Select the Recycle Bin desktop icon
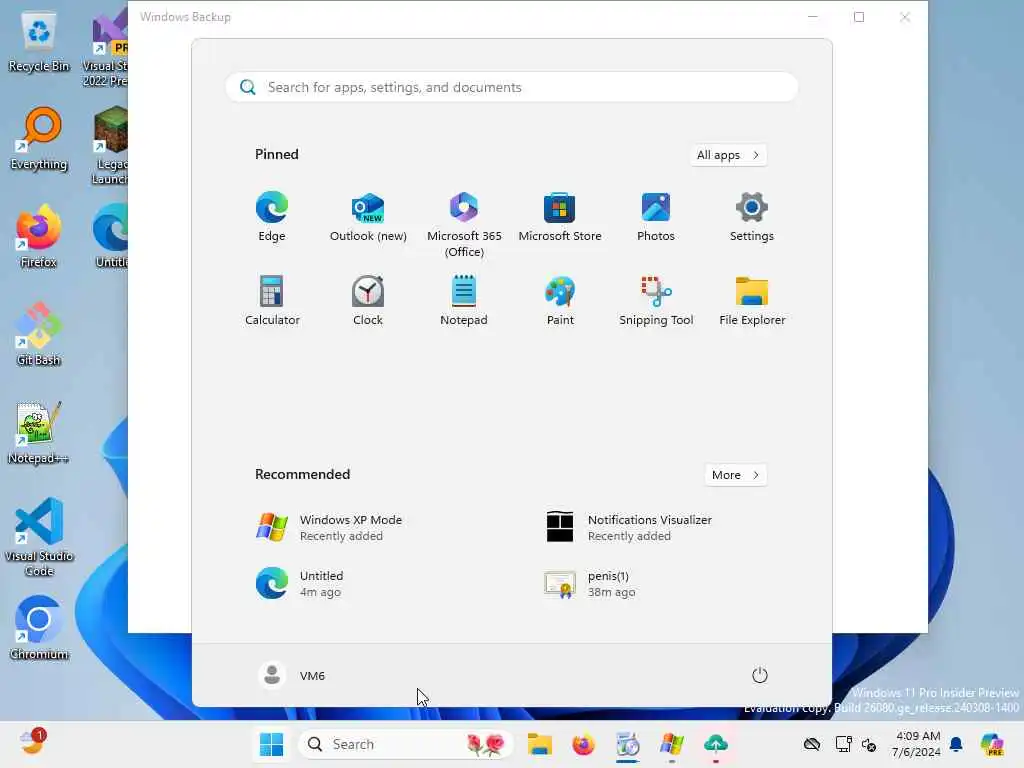This screenshot has width=1024, height=768. point(39,43)
